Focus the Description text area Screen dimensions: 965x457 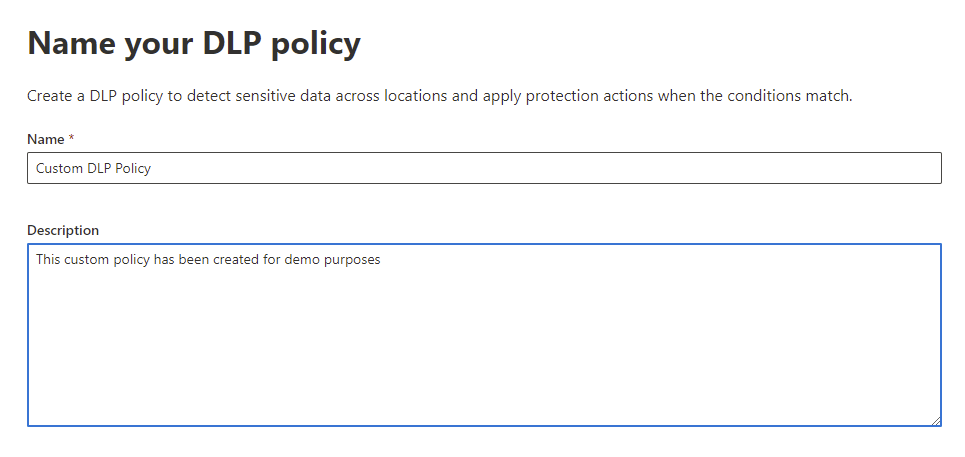tap(484, 335)
